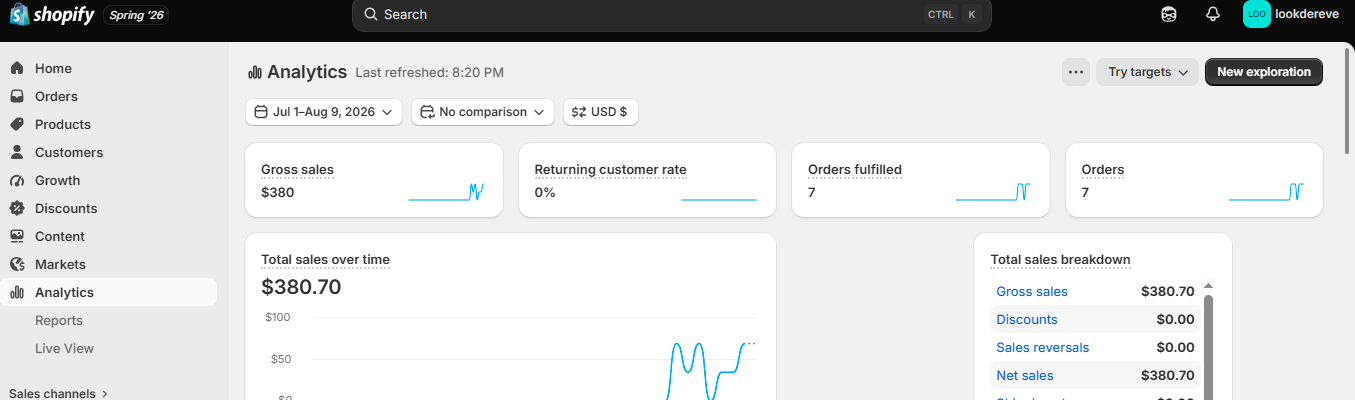This screenshot has height=400, width=1355.
Task: Click the Total sales breakdown scrollbar
Action: click(1208, 345)
